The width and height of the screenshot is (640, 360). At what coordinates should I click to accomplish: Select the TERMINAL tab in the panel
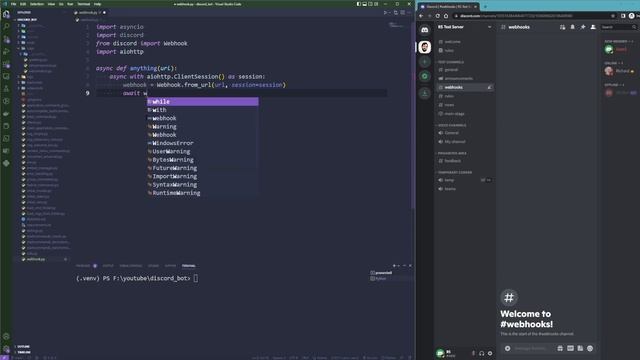[189, 266]
